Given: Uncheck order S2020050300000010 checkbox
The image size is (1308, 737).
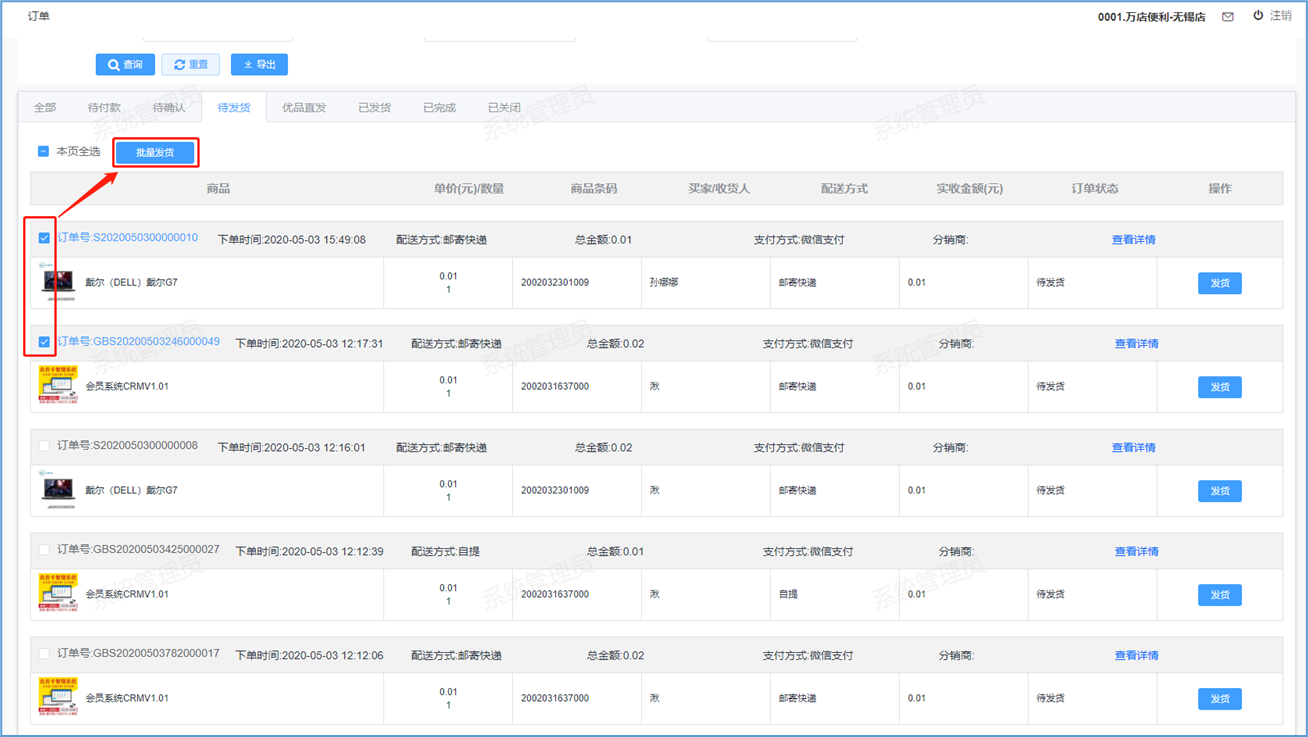Looking at the screenshot, I should tap(44, 238).
